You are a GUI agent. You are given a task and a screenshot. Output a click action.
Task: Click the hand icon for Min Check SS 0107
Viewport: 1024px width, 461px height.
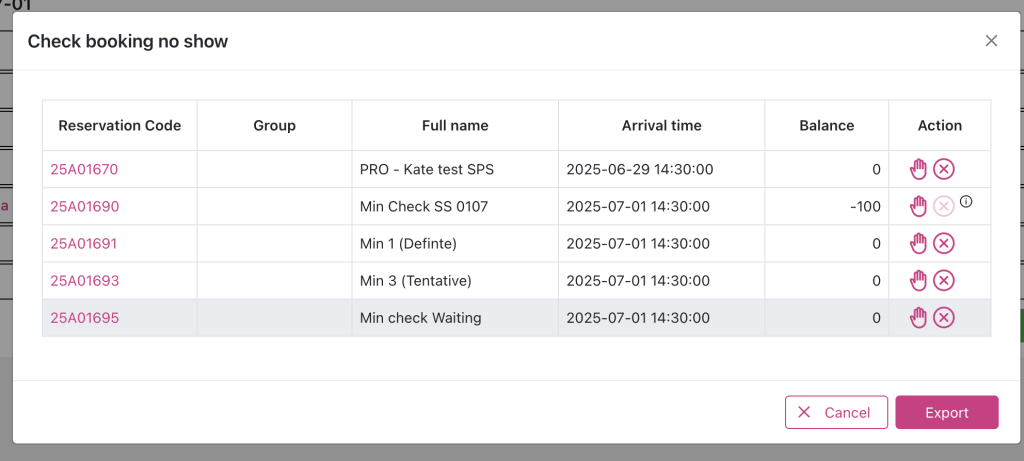click(918, 206)
